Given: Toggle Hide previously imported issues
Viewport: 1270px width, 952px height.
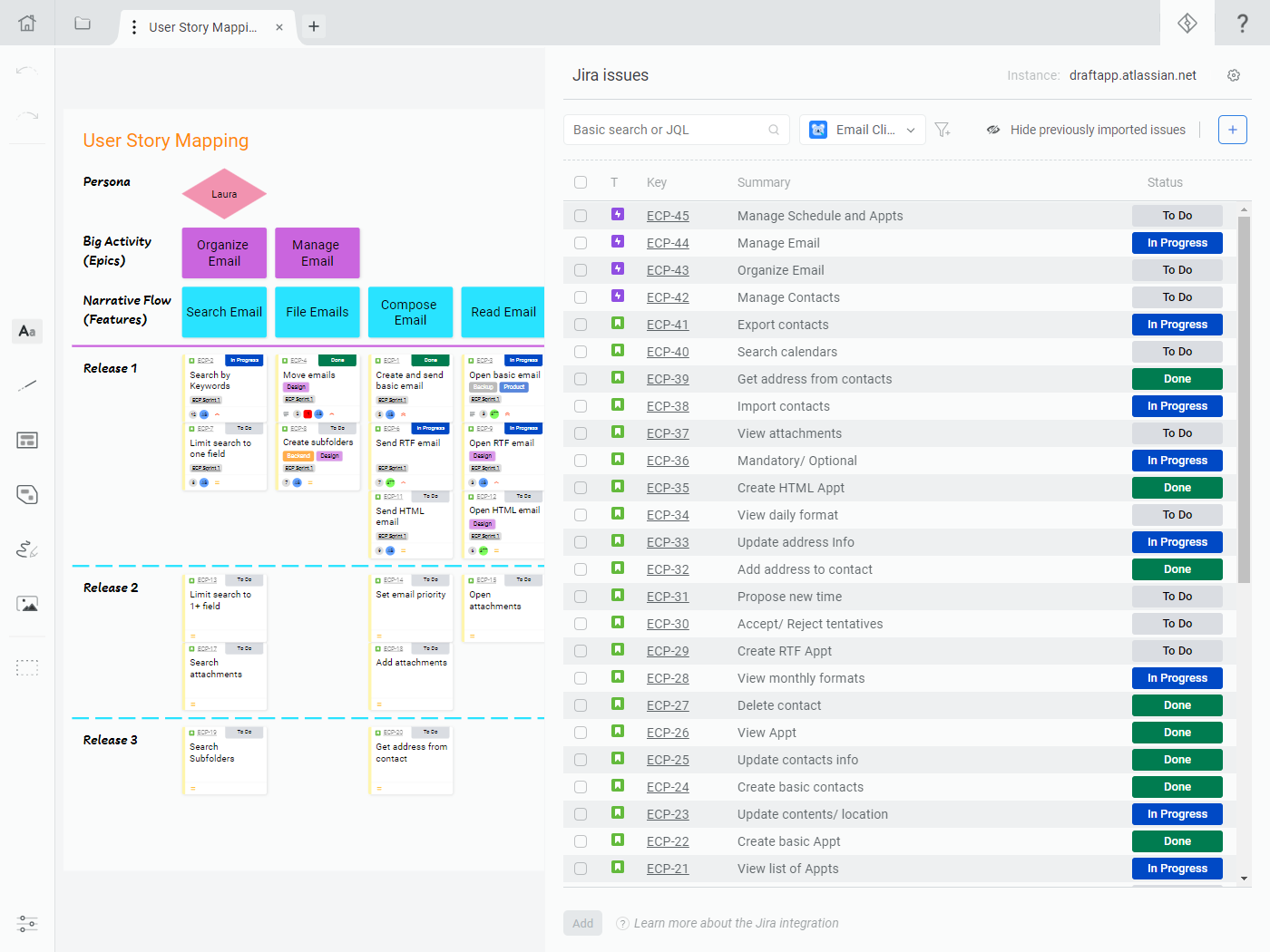Looking at the screenshot, I should tap(1086, 130).
